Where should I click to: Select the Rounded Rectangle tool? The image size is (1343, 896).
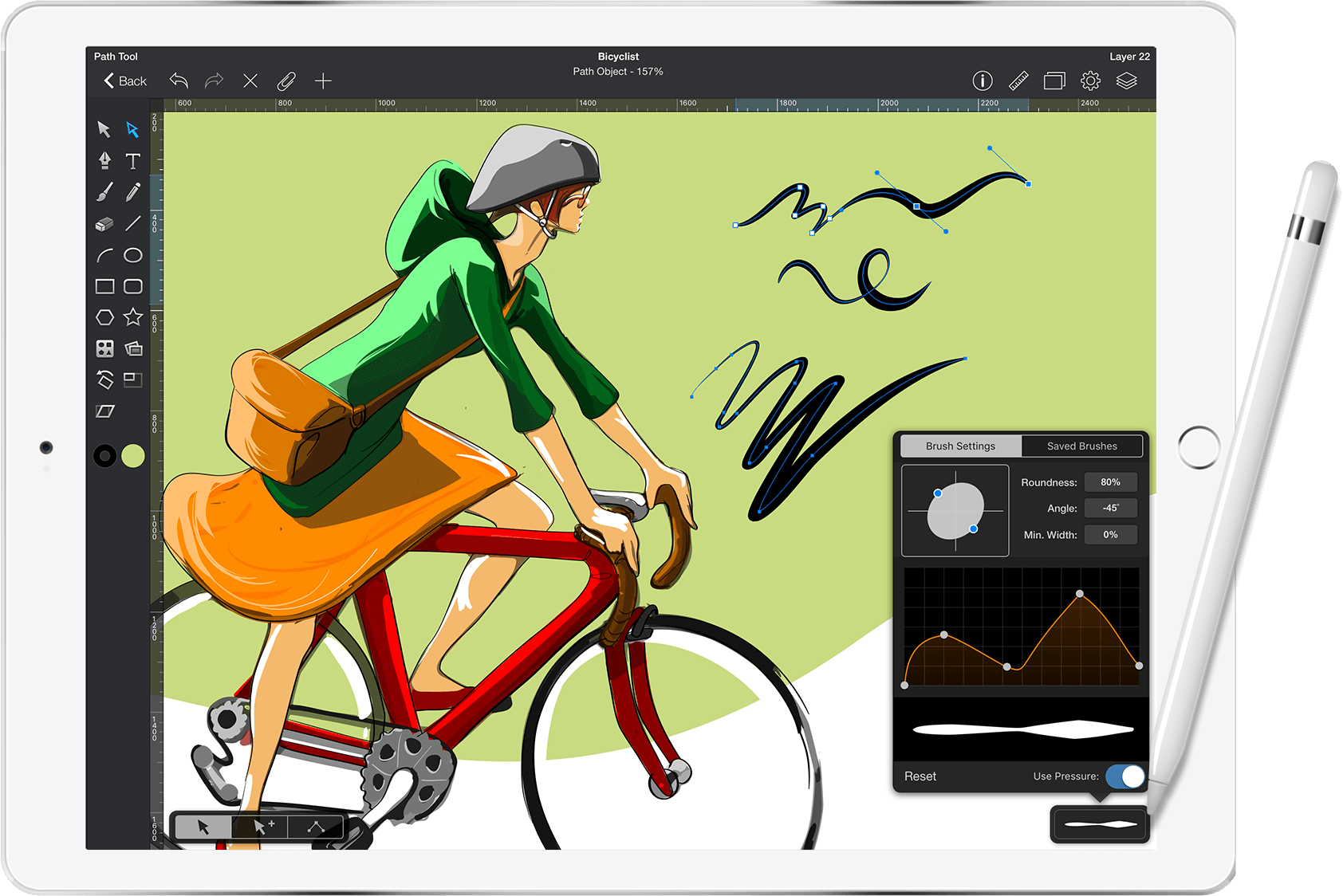point(133,285)
